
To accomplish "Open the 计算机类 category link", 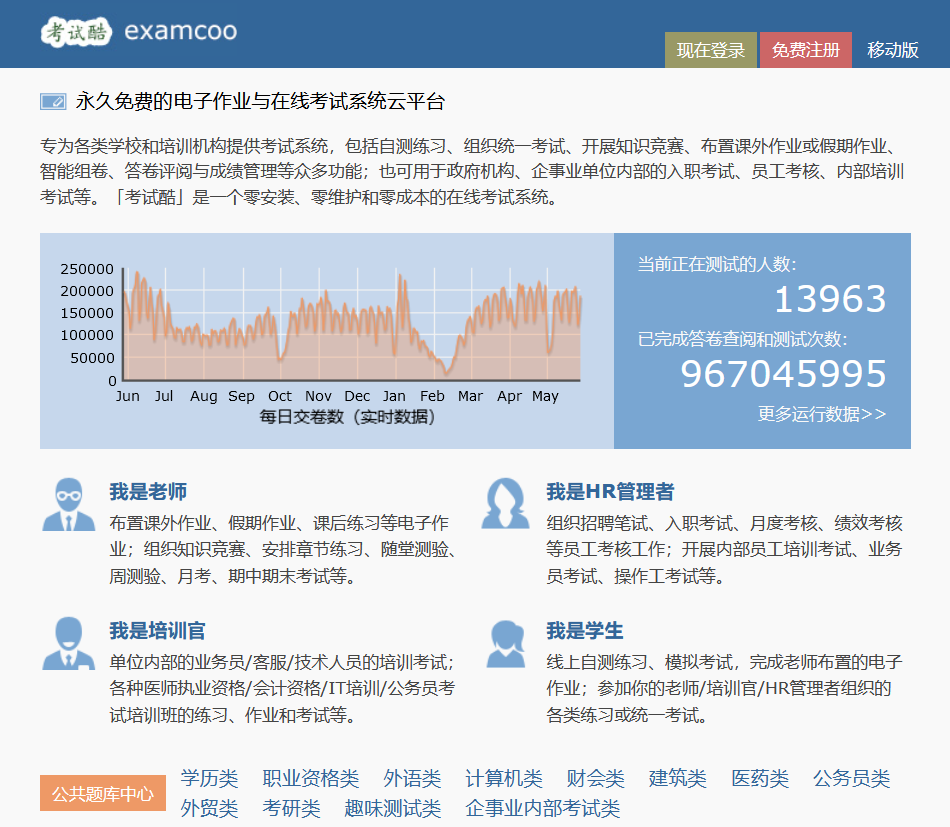I will point(503,779).
